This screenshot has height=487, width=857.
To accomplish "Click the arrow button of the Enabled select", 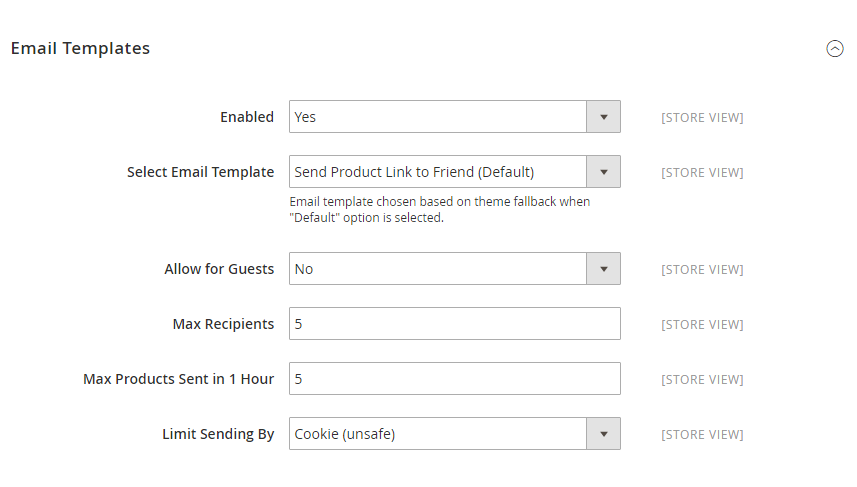I will (x=603, y=117).
